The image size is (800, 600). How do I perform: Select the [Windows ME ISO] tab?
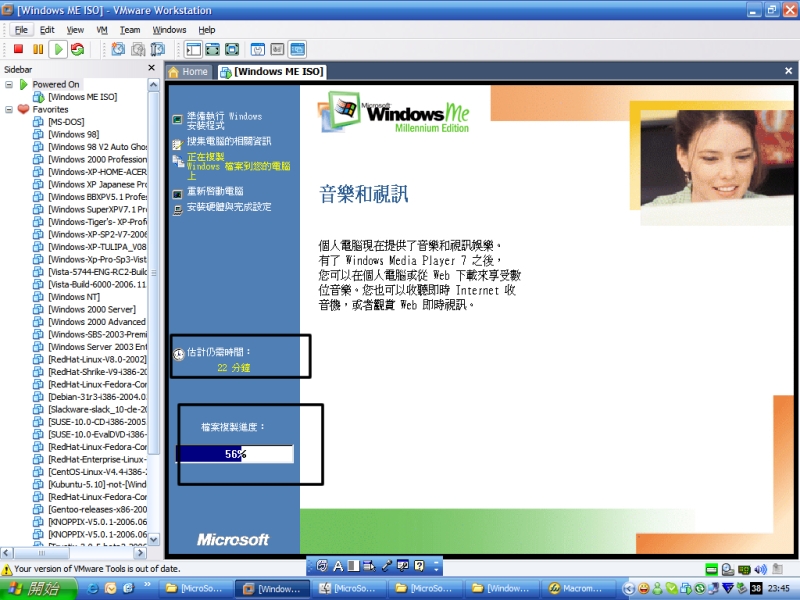[271, 72]
